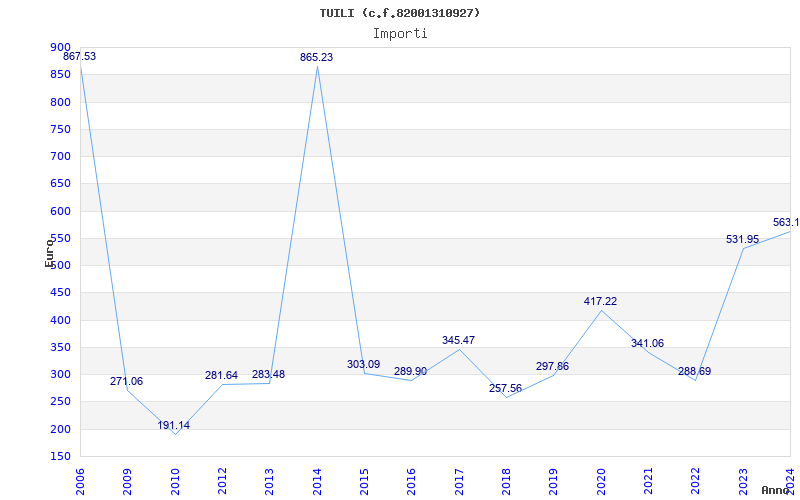Click the 341.06 data label
800x500 pixels.
[x=647, y=343]
